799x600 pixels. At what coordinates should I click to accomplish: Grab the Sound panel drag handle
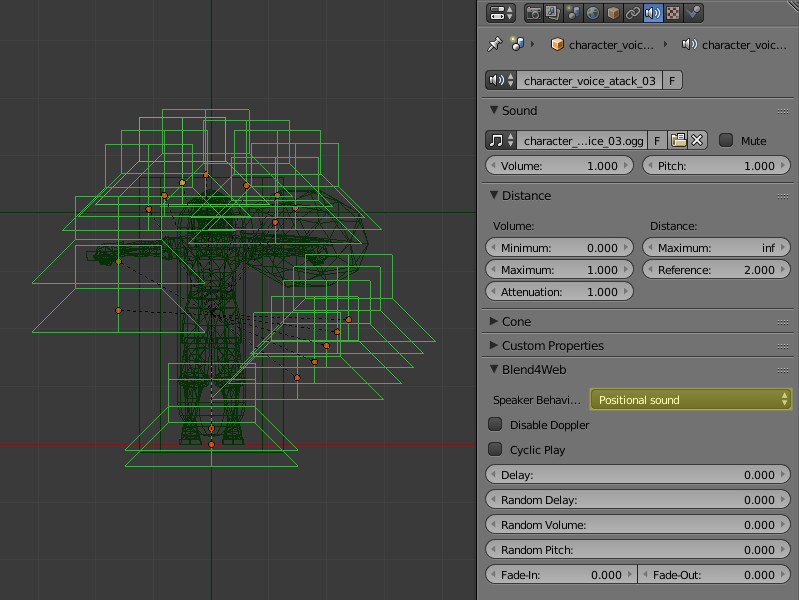pyautogui.click(x=783, y=111)
